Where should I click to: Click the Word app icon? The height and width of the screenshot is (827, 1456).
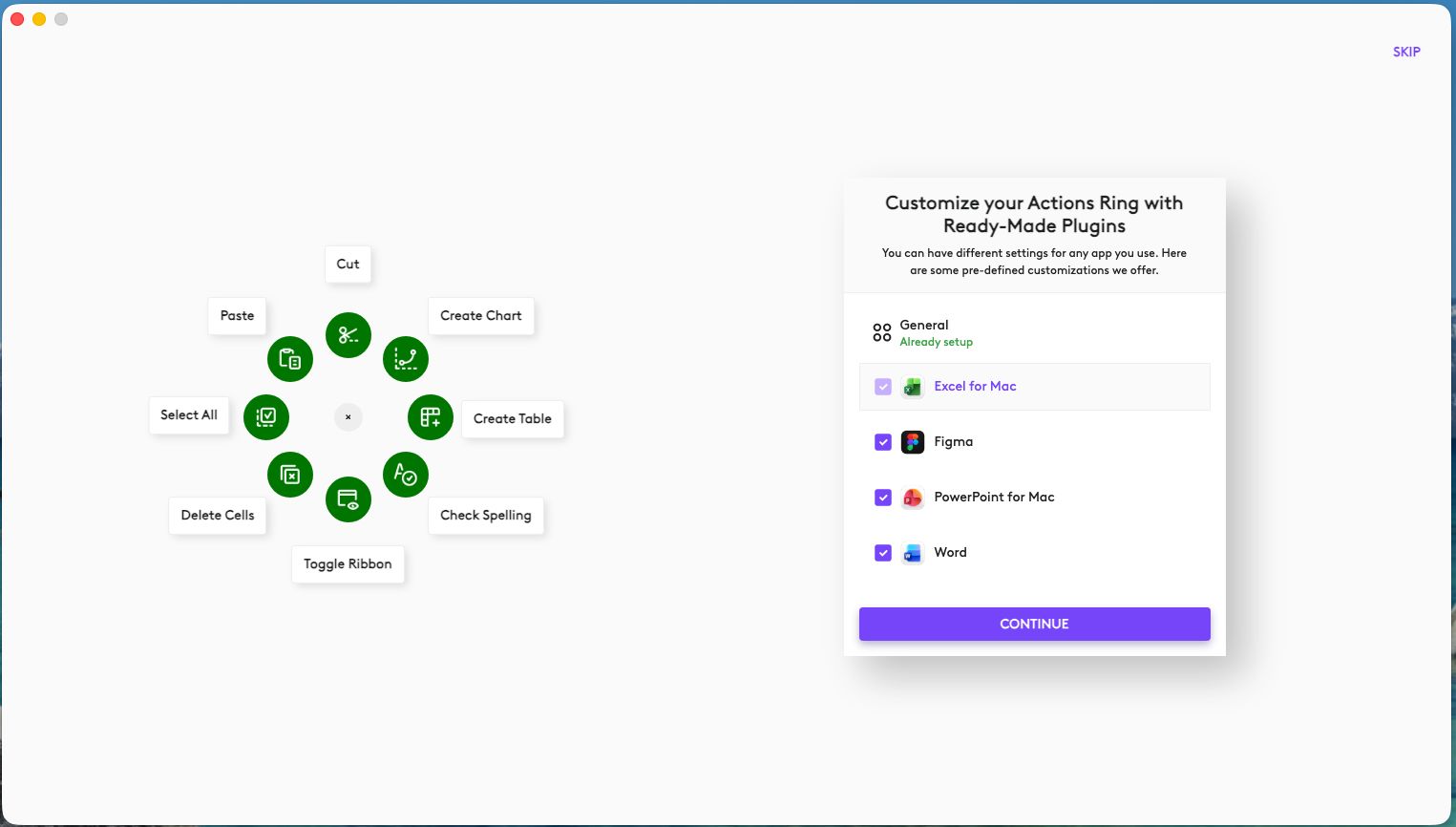click(x=913, y=553)
